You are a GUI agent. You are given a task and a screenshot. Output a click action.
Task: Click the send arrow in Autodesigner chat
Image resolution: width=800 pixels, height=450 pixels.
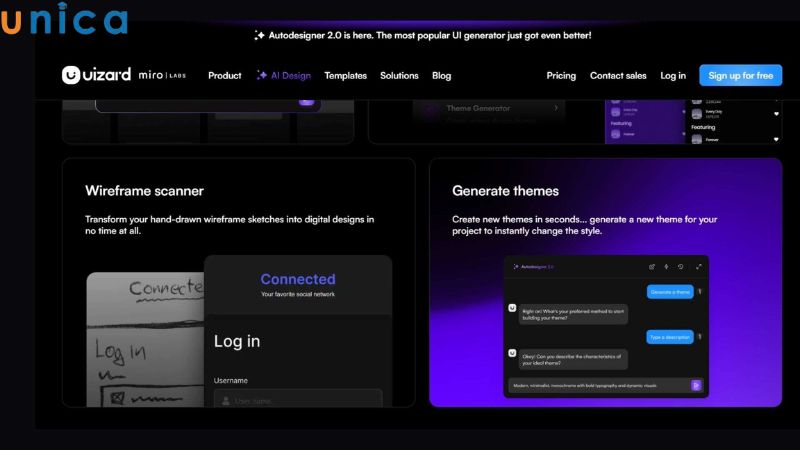(x=696, y=385)
